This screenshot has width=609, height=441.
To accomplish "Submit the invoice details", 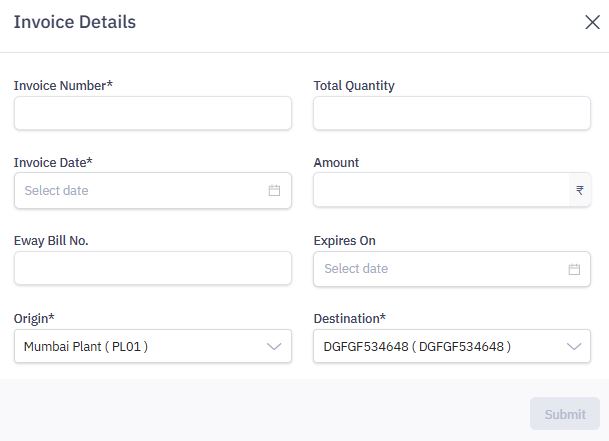I will pos(565,414).
